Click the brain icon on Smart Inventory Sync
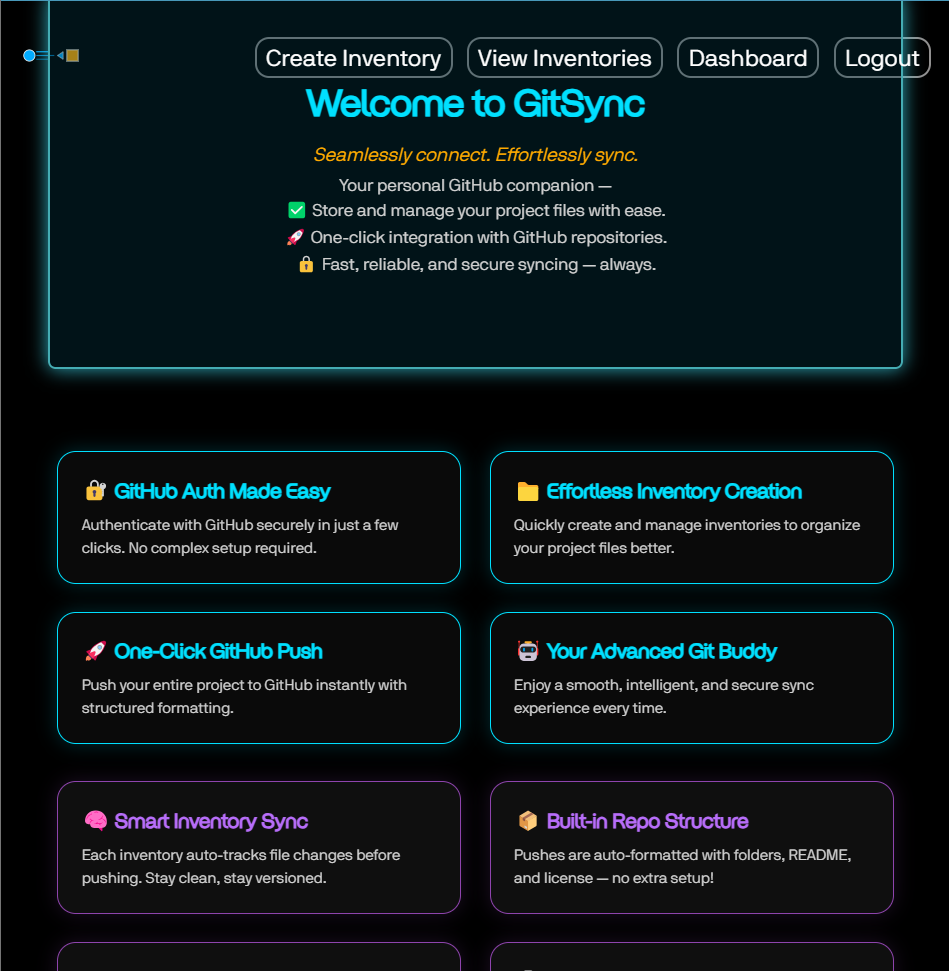This screenshot has height=971, width=949. [95, 821]
